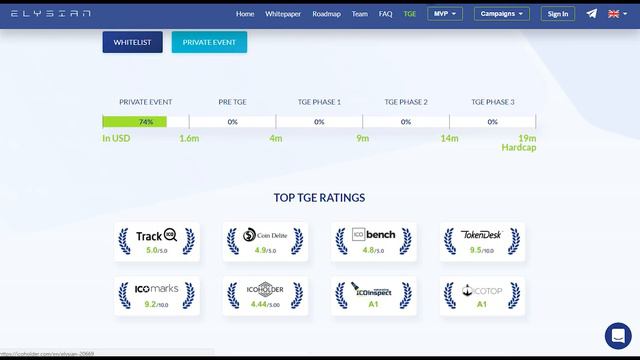Click the '4m' milestone label
Viewport: 640px width, 360px height.
(276, 138)
